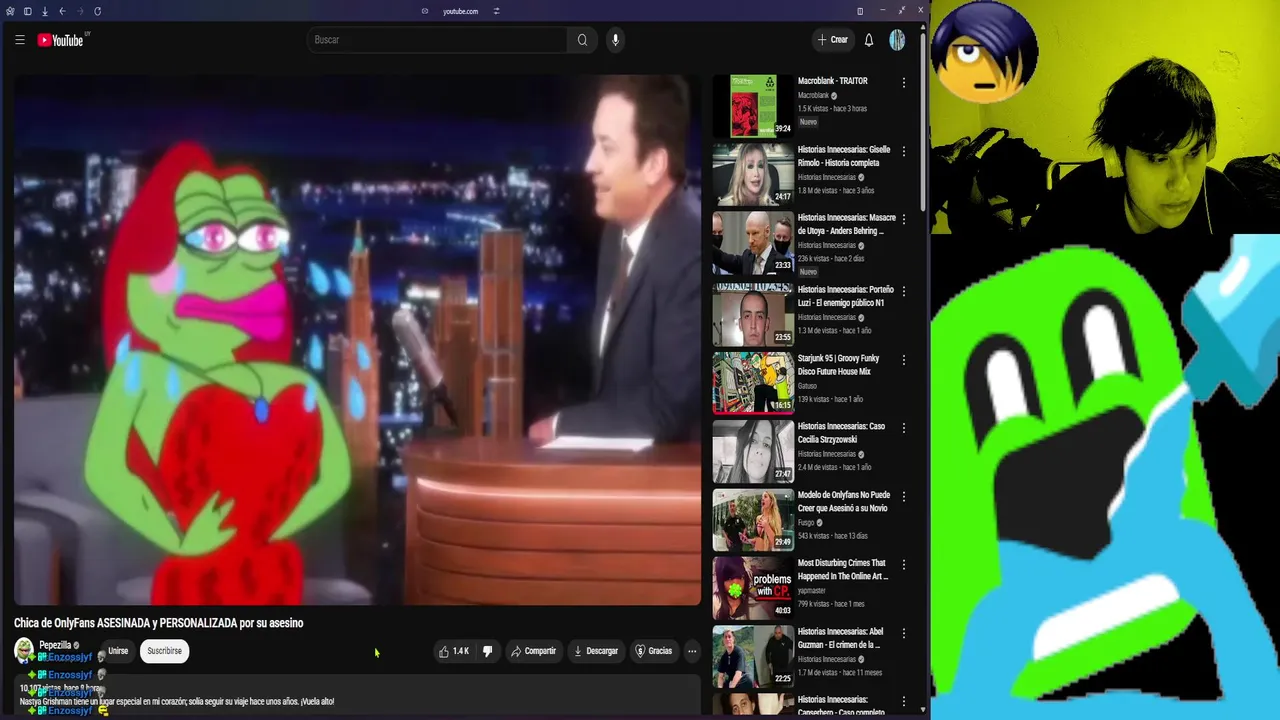The height and width of the screenshot is (720, 1280).
Task: Open options menu for Masacre de Utoya video
Action: [x=904, y=219]
